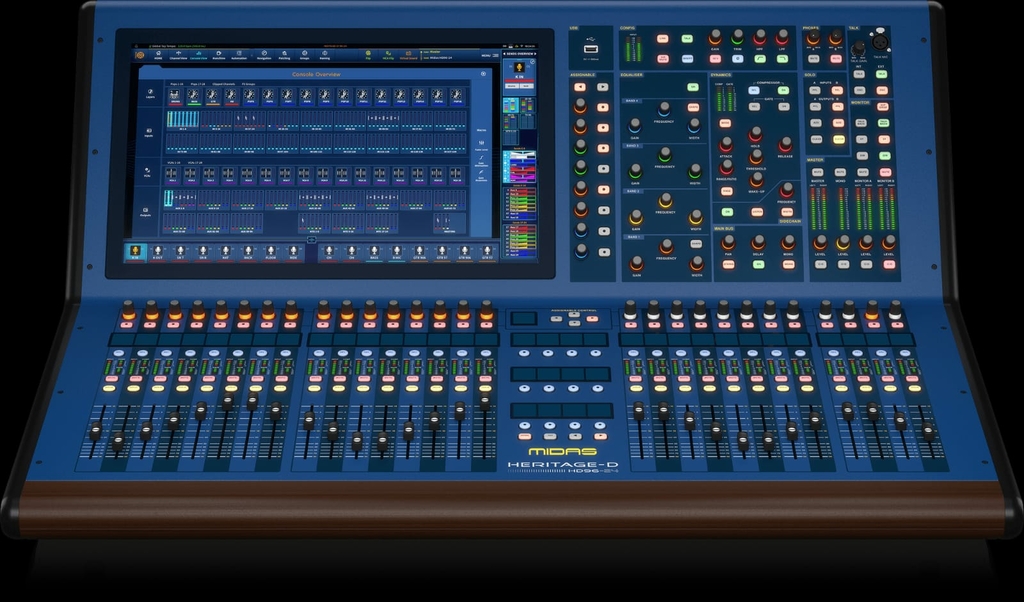
Task: Select the B MIC channel microphone icon
Action: pyautogui.click(x=396, y=251)
